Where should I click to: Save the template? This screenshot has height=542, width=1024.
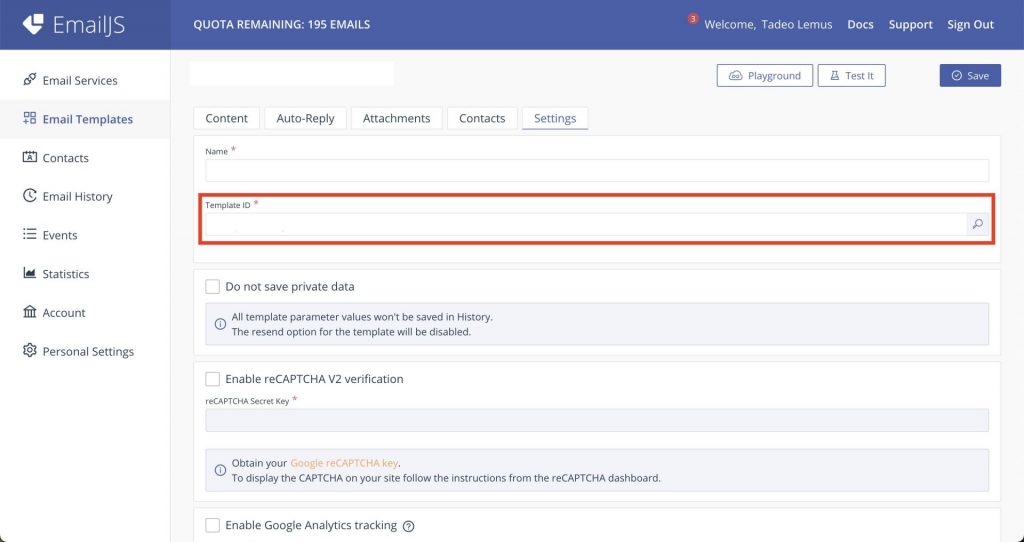point(970,76)
